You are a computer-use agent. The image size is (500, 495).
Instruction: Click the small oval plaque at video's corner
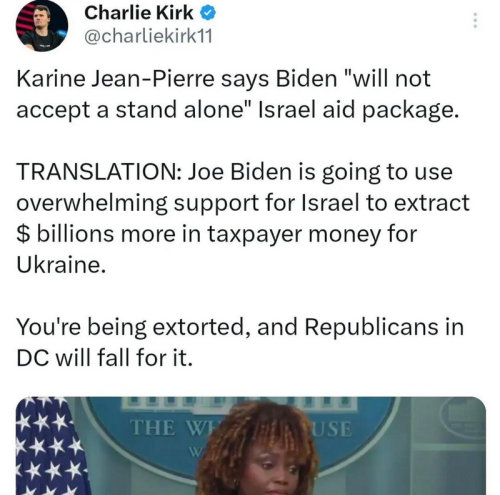(464, 419)
